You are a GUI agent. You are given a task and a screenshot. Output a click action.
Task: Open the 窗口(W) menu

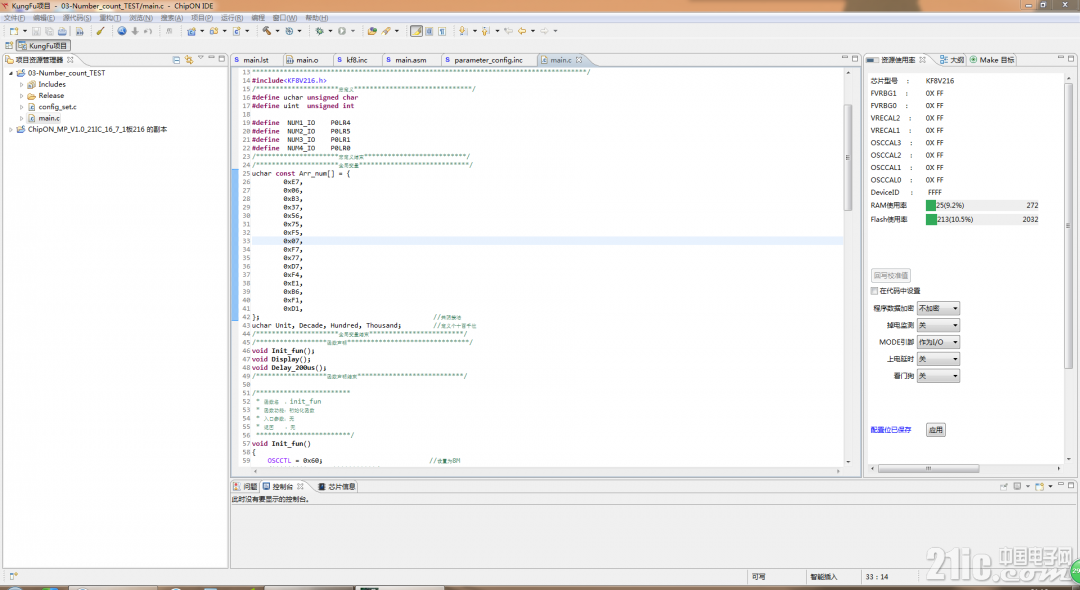click(x=284, y=18)
